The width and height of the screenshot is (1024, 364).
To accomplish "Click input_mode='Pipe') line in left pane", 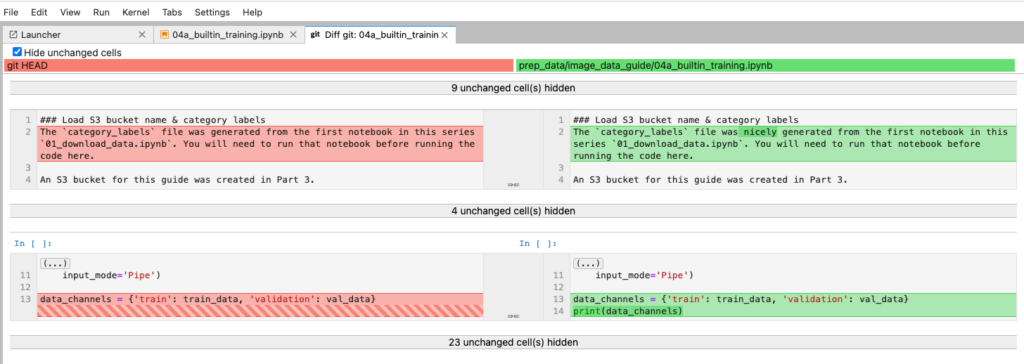I will click(x=111, y=275).
